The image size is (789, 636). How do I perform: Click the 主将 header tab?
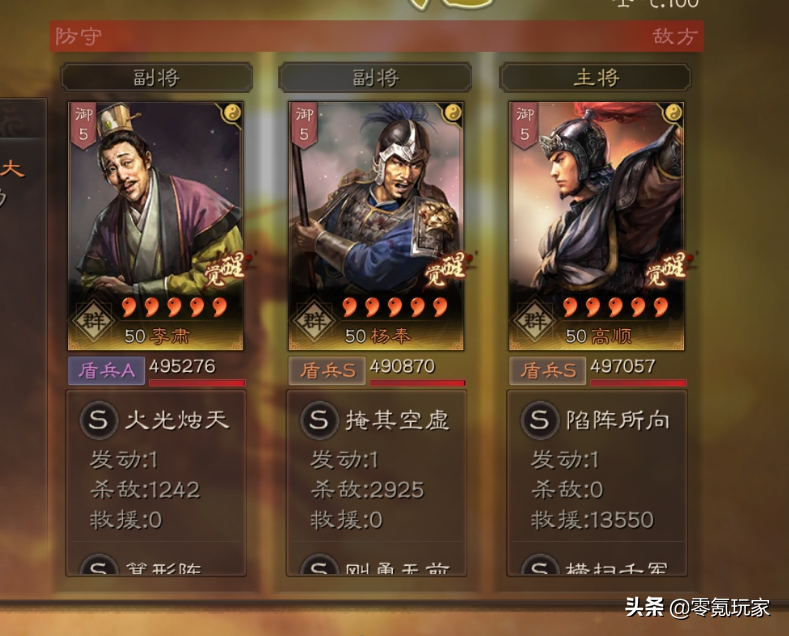coord(595,78)
